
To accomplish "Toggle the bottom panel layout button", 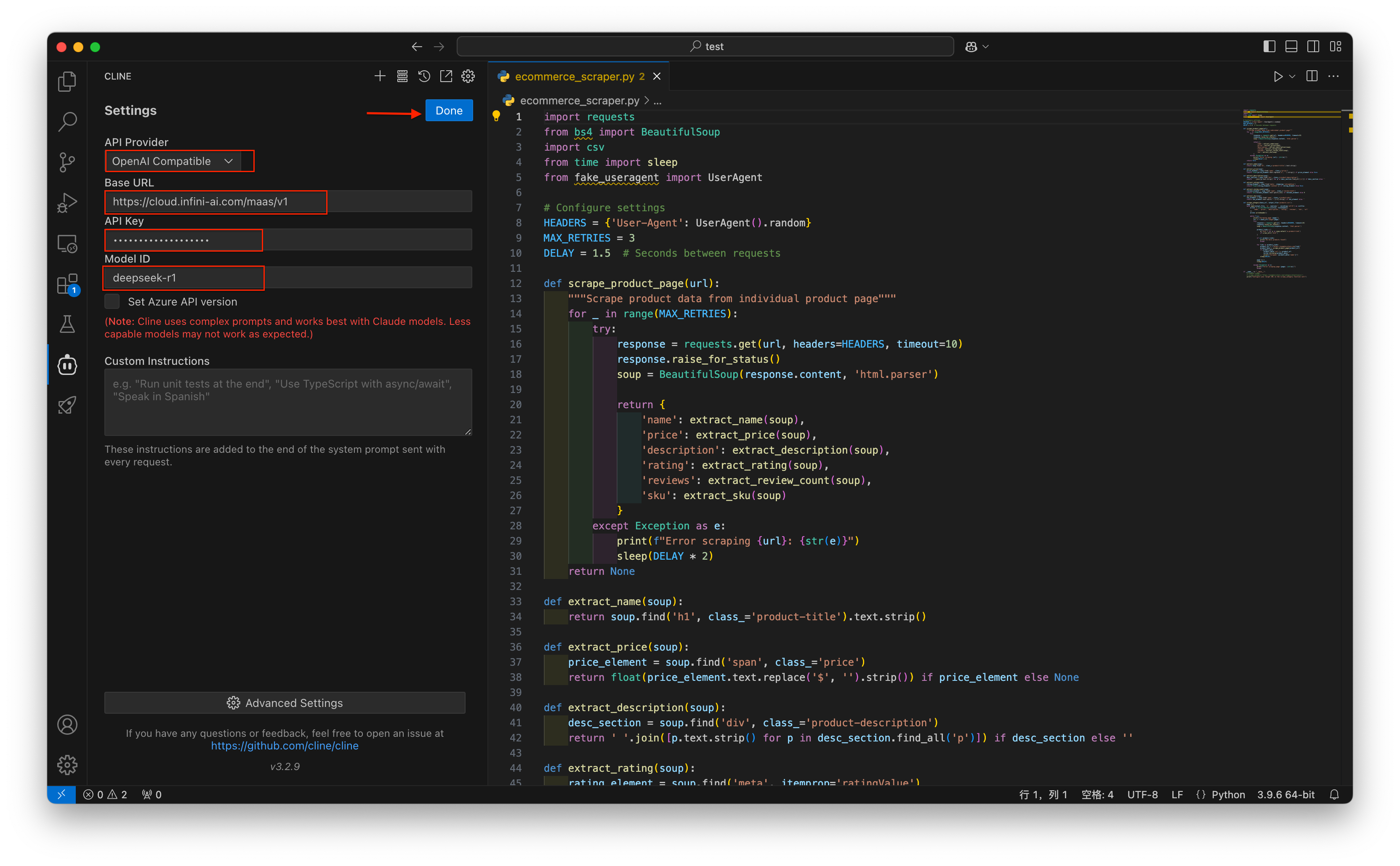I will [1291, 46].
